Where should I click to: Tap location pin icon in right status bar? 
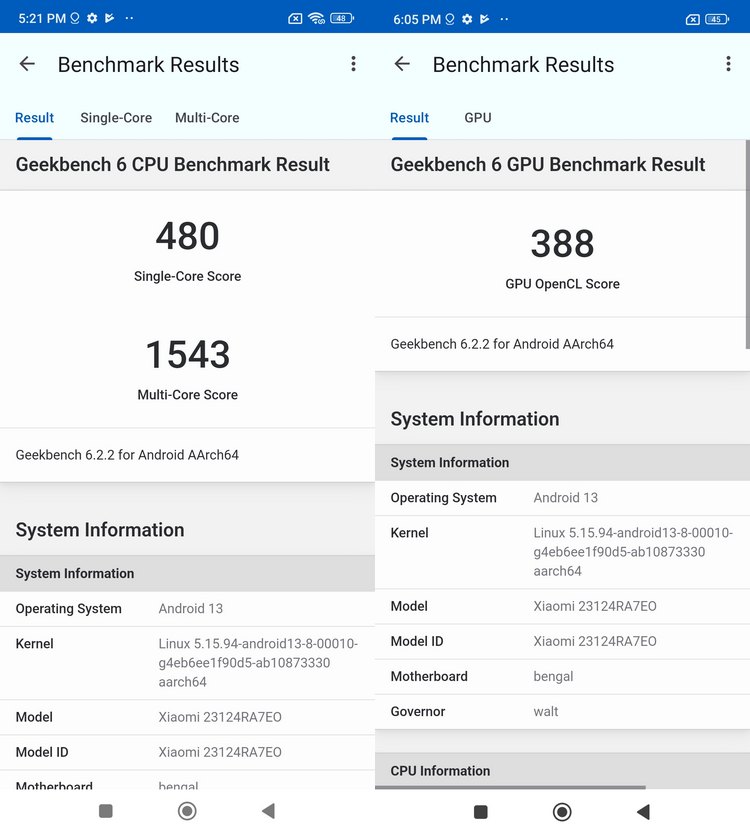click(x=450, y=19)
